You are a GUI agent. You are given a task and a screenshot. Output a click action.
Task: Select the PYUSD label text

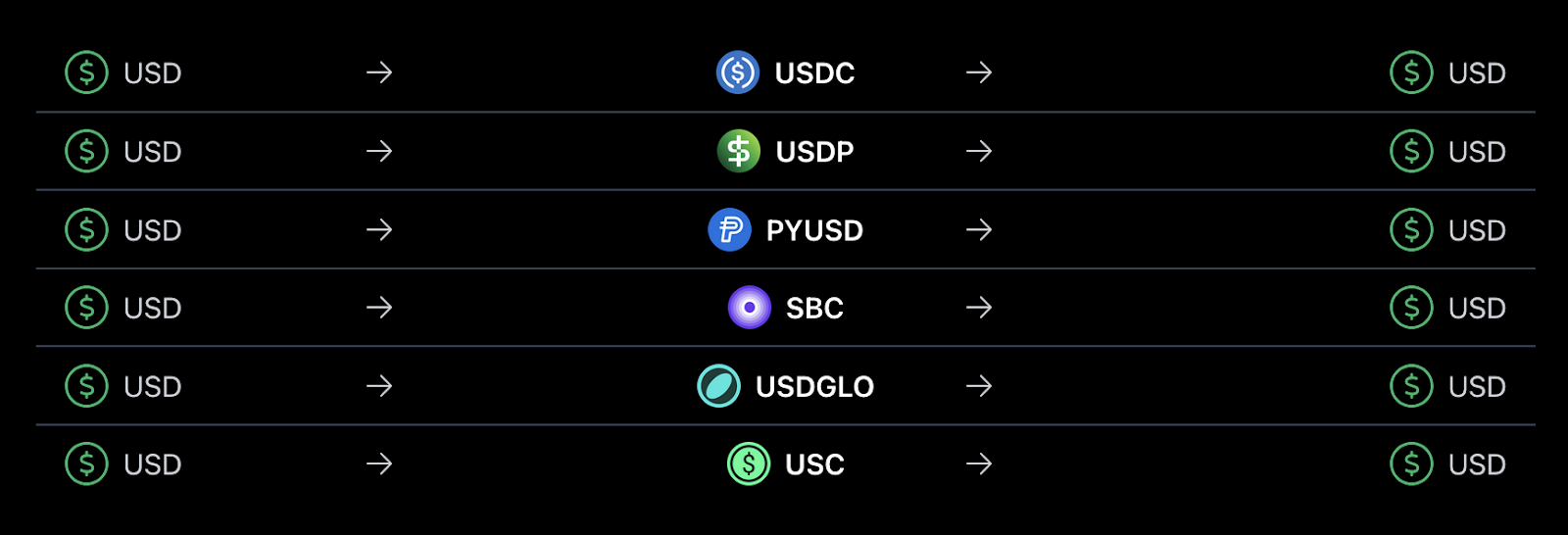(x=814, y=230)
